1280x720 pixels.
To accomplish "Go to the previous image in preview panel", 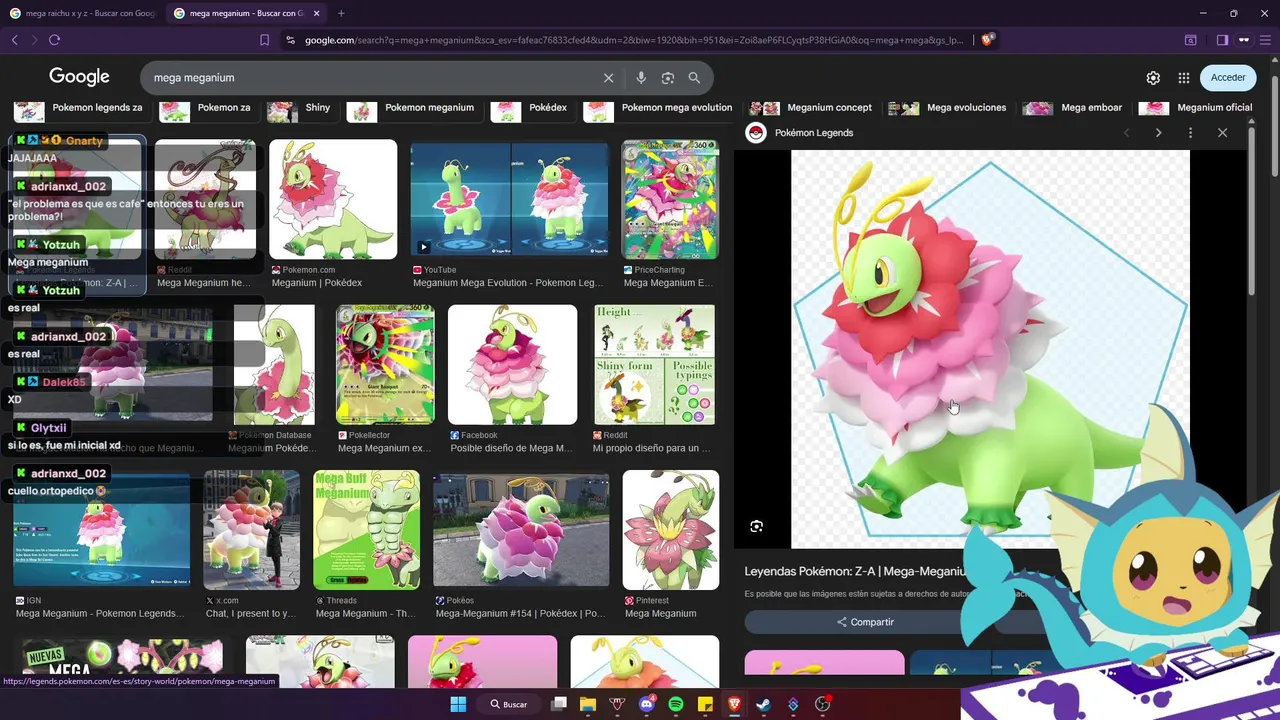I will tap(1126, 133).
